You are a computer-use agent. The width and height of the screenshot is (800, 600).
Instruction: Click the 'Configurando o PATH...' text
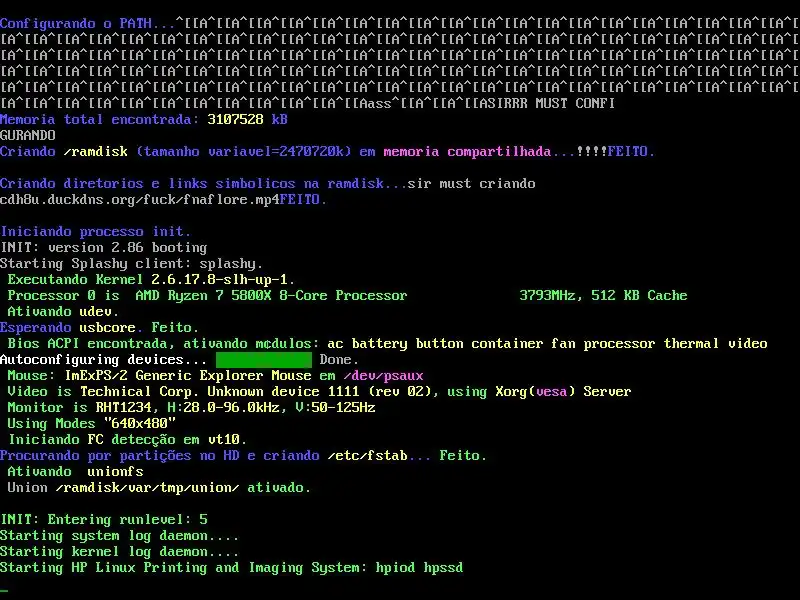pos(87,23)
